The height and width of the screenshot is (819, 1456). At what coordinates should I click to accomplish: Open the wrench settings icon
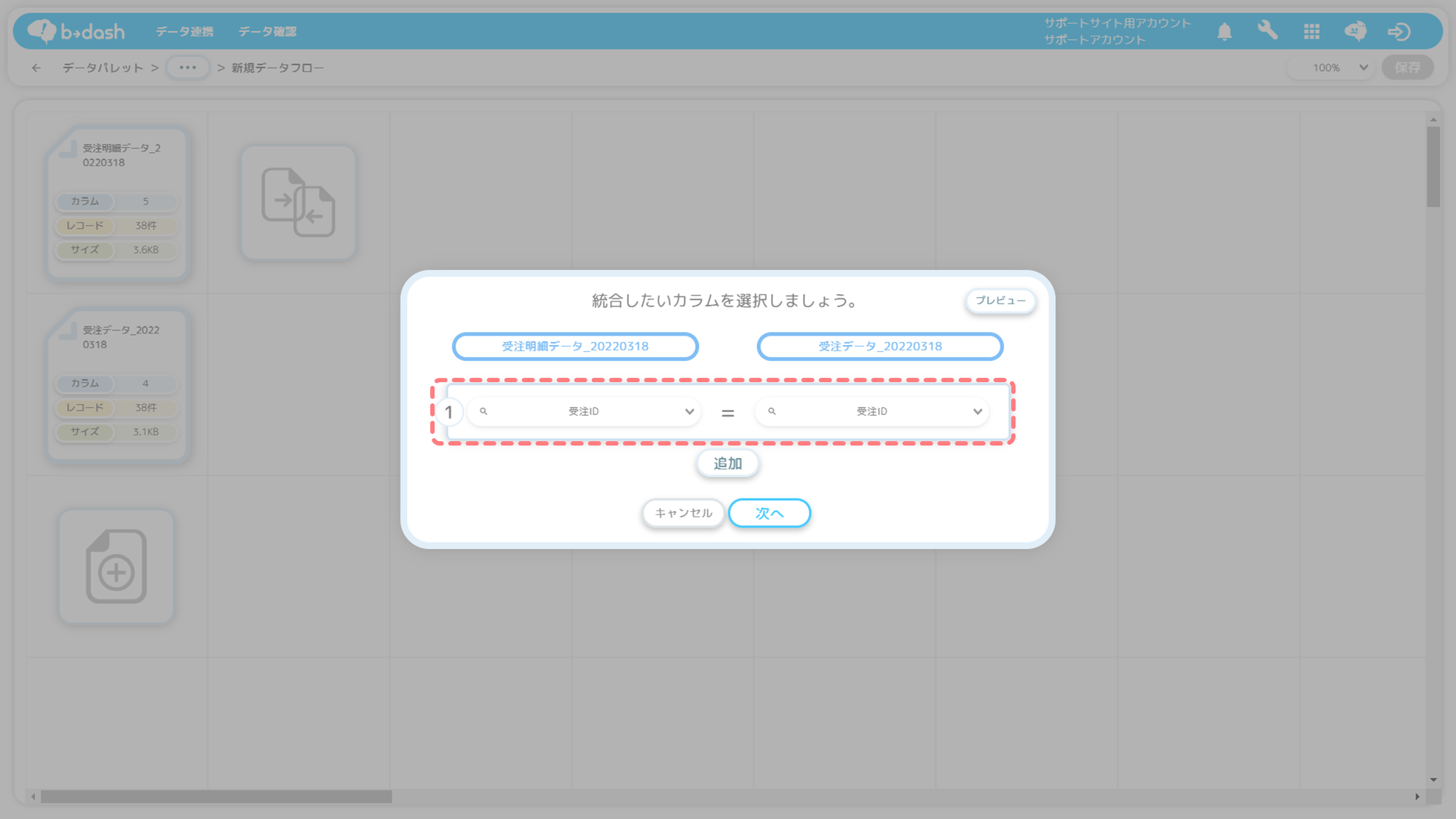1267,31
